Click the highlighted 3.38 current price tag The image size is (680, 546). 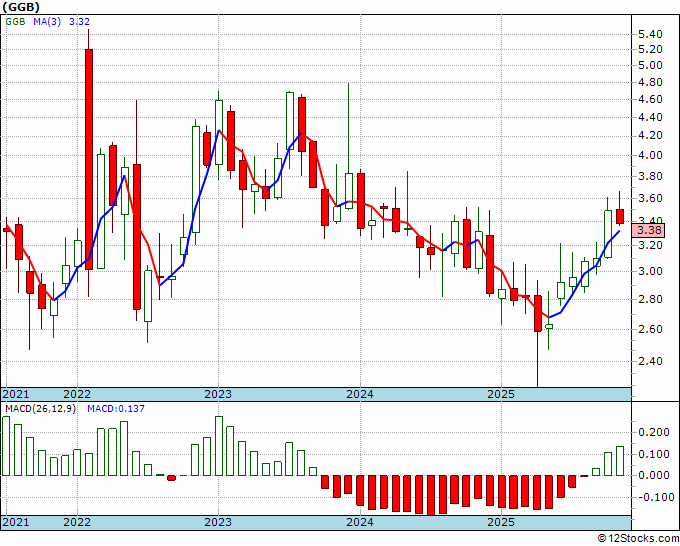pos(648,230)
